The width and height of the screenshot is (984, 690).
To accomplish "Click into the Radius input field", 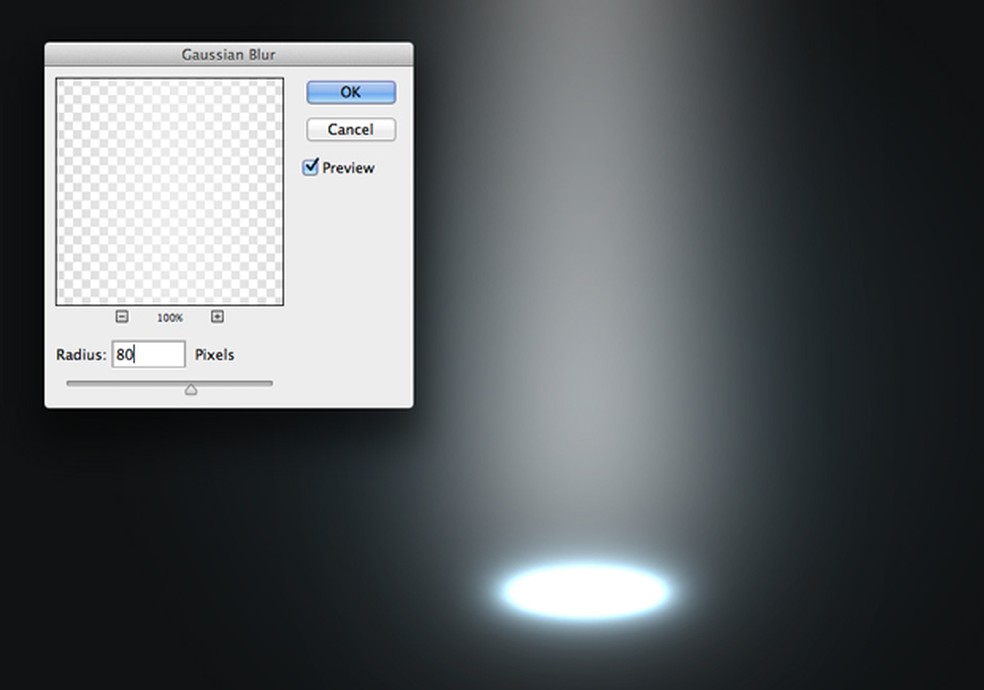I will [149, 354].
